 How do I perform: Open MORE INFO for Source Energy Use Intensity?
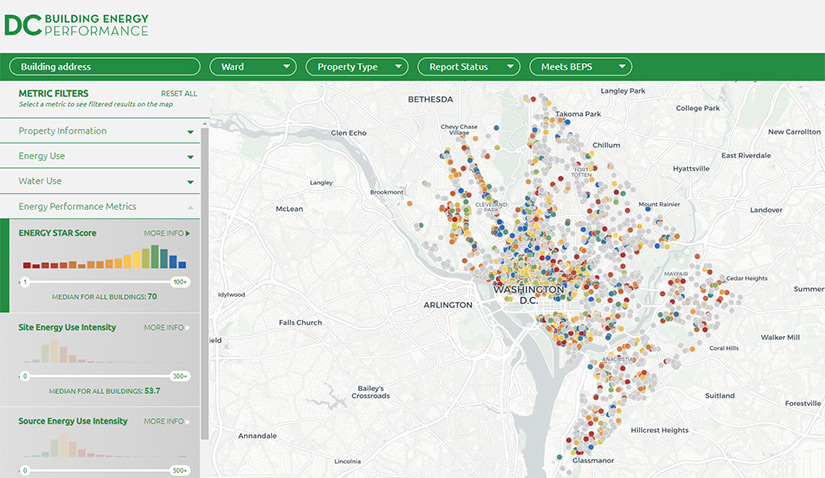[x=166, y=421]
